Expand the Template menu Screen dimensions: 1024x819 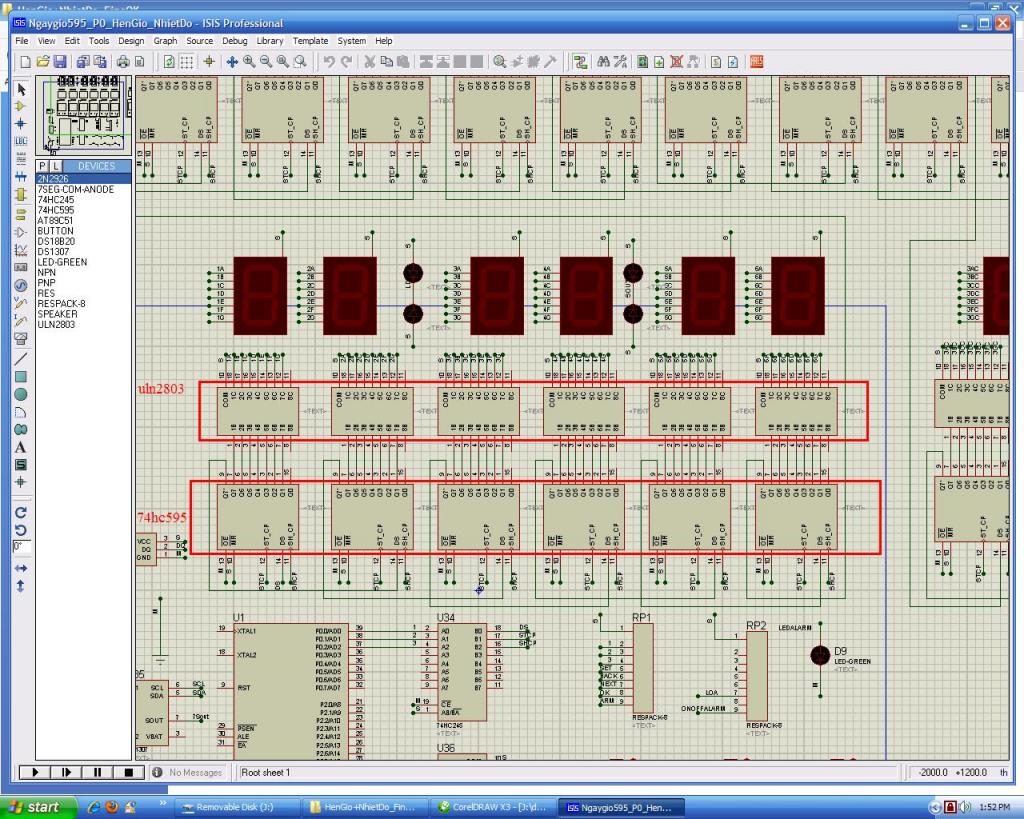point(310,41)
